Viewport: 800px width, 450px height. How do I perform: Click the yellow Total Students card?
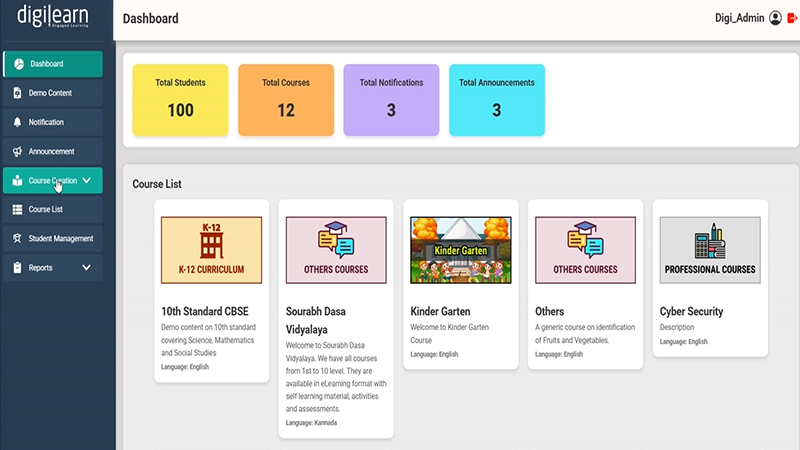[180, 100]
